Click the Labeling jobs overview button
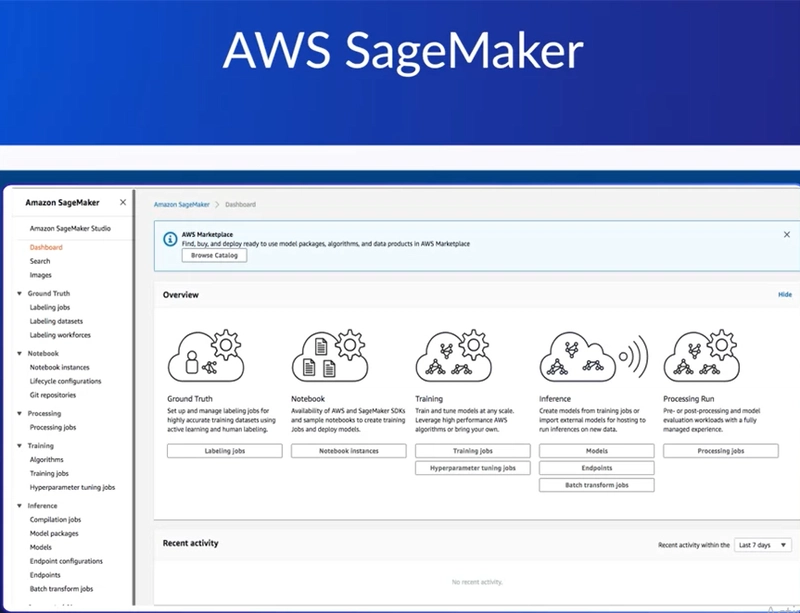The height and width of the screenshot is (613, 800). [x=224, y=451]
